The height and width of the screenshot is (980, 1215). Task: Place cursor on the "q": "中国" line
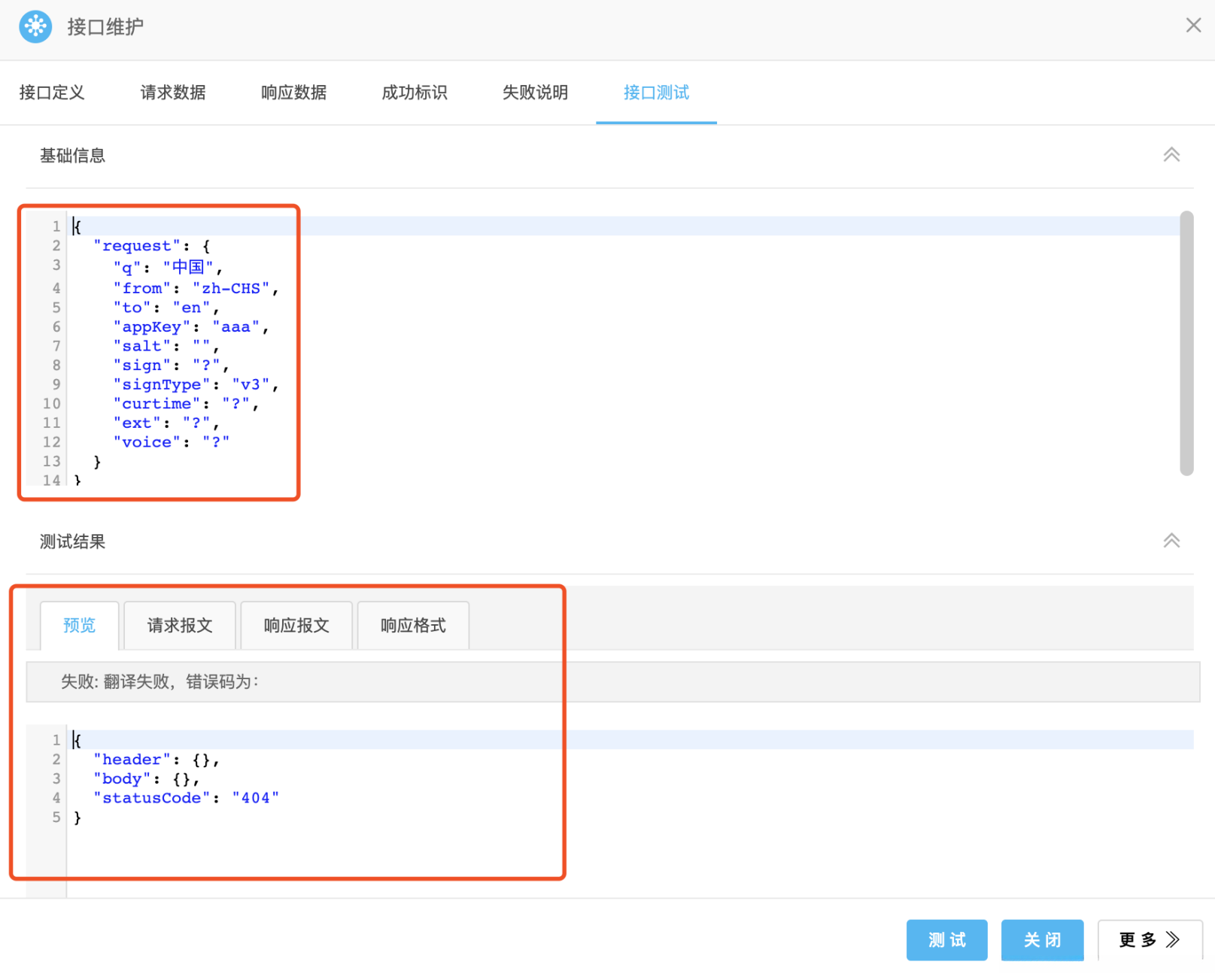(168, 267)
